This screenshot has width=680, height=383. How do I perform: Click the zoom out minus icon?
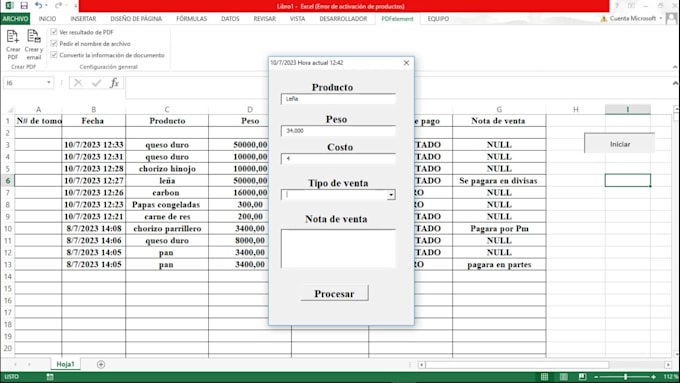596,377
